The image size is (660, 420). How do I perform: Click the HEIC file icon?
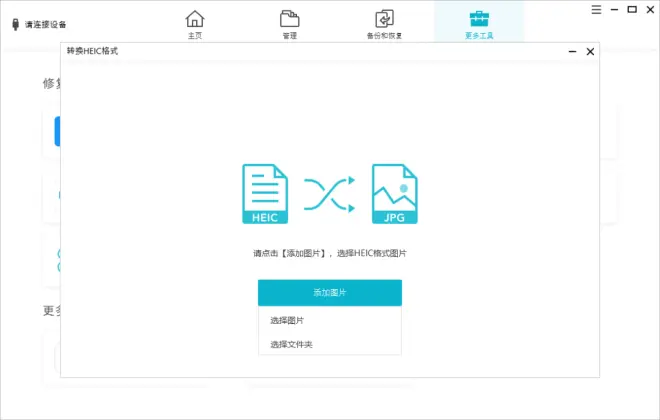coord(265,194)
